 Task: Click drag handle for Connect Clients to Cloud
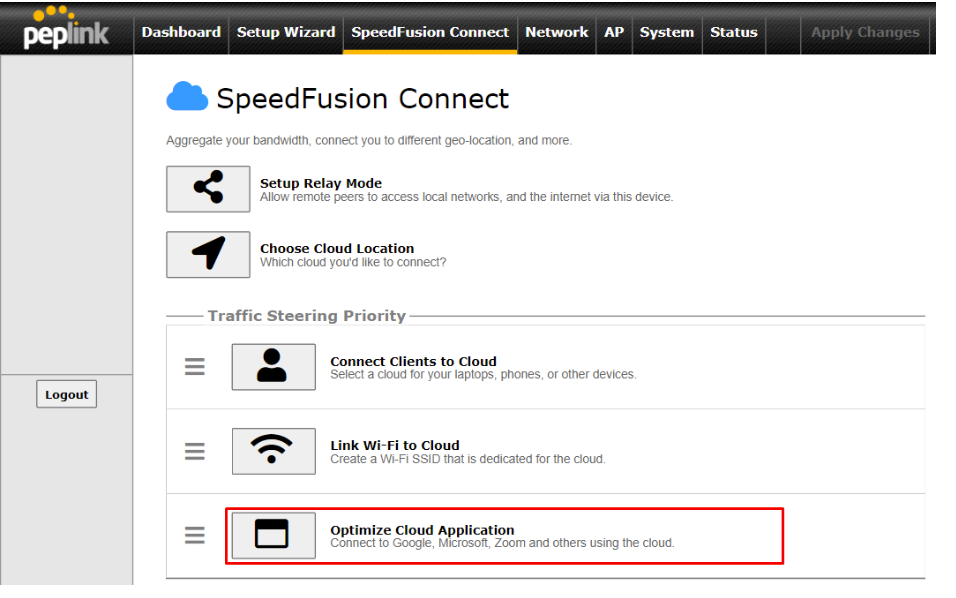(194, 366)
